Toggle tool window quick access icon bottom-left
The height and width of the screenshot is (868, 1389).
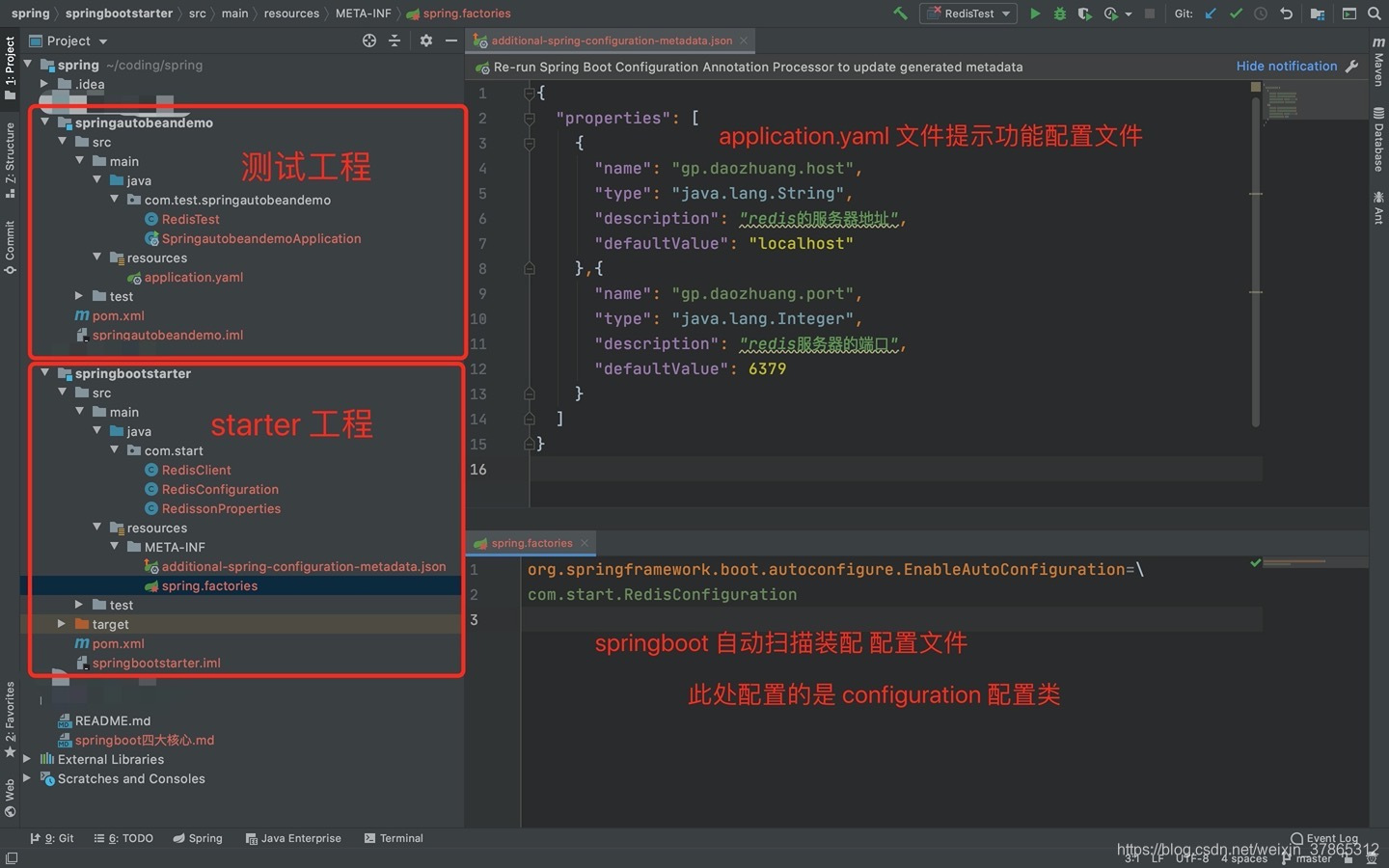point(11,857)
